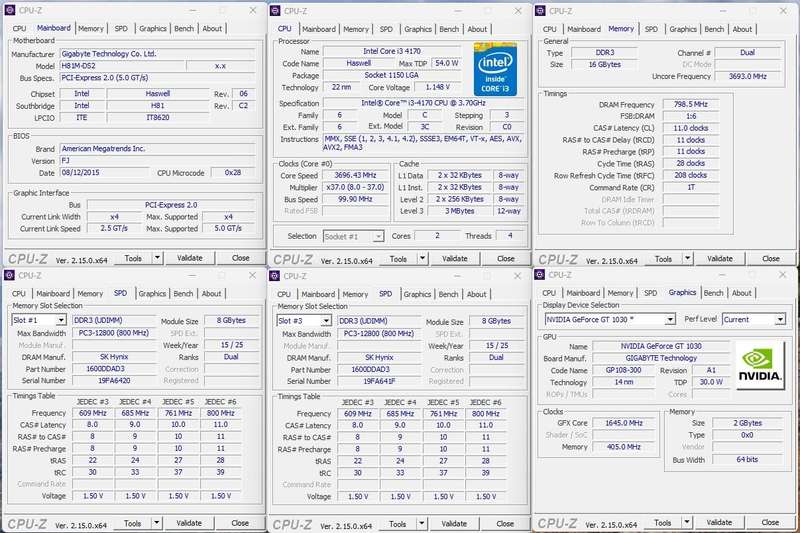The height and width of the screenshot is (533, 800).
Task: Click the CPU-Z title icon in the Memory tab window
Action: 540,11
